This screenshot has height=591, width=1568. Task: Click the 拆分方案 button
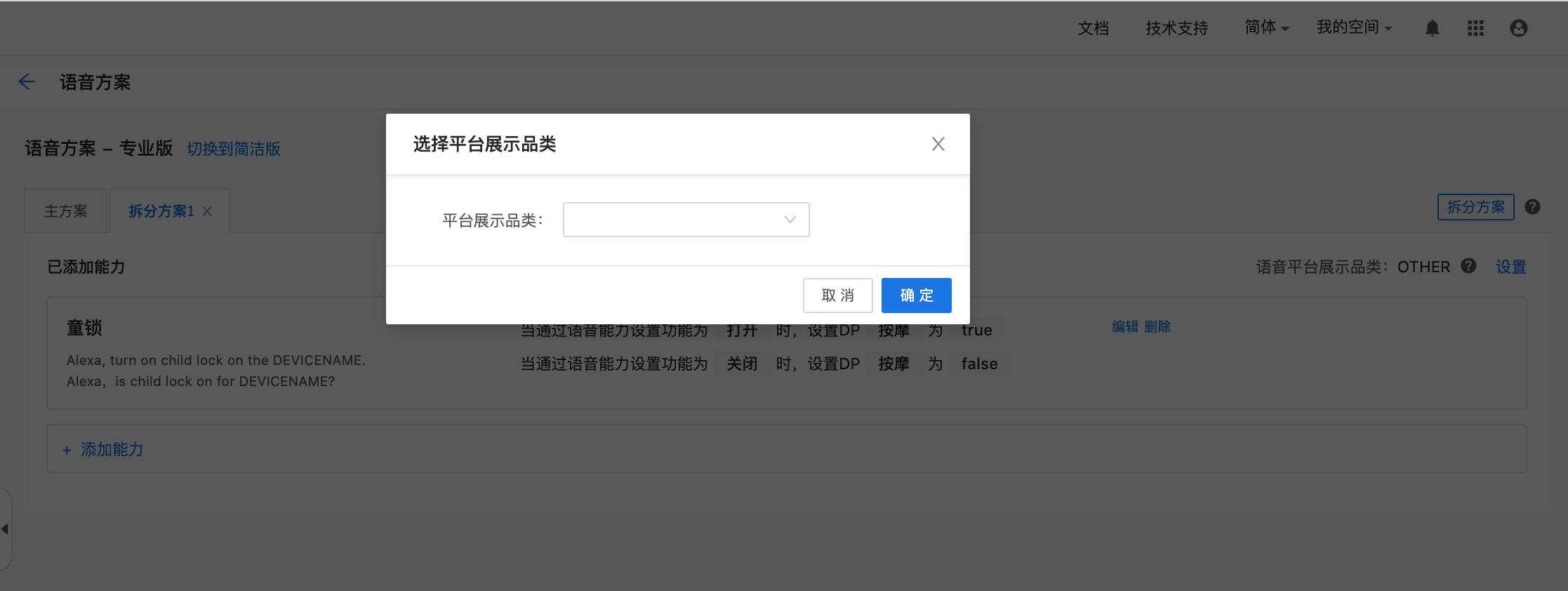coord(1475,207)
